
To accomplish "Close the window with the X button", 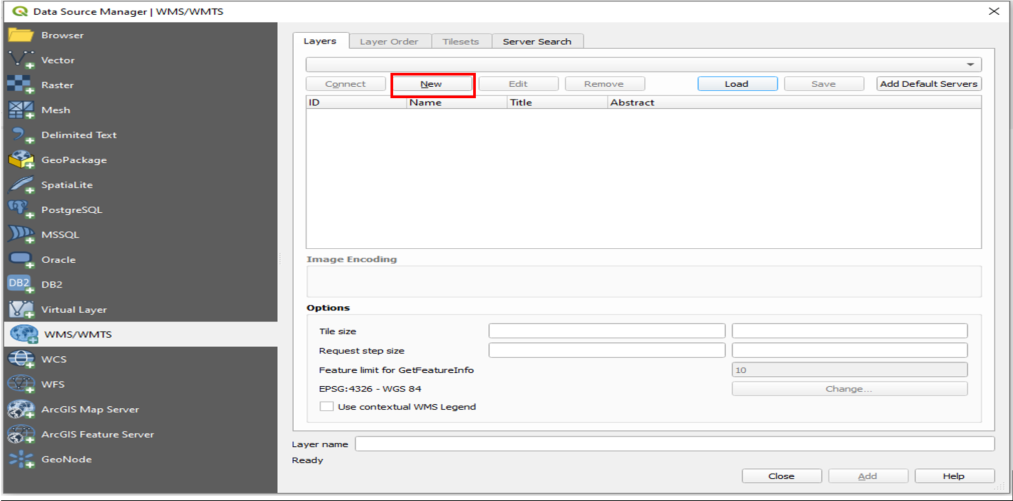I will coord(994,11).
